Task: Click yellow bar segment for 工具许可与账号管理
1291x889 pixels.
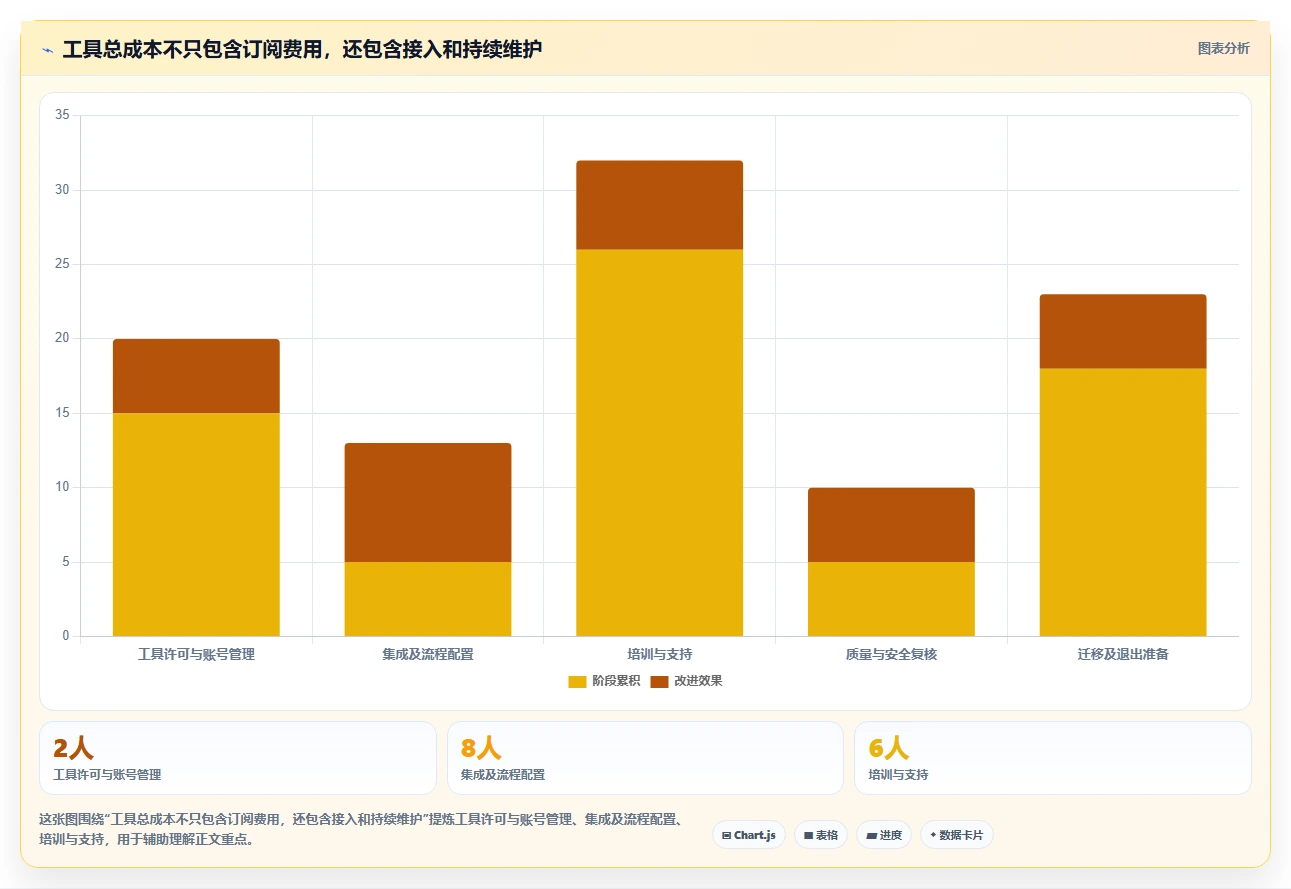Action: coord(196,524)
